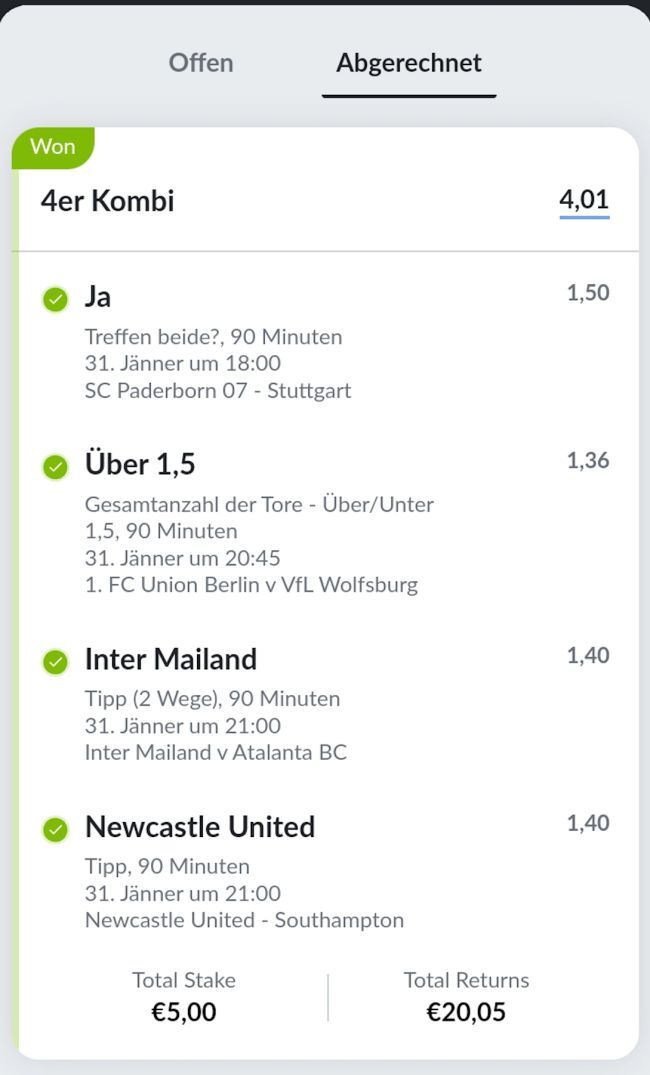
Task: Select the 4er Kombi bet title
Action: [x=107, y=201]
